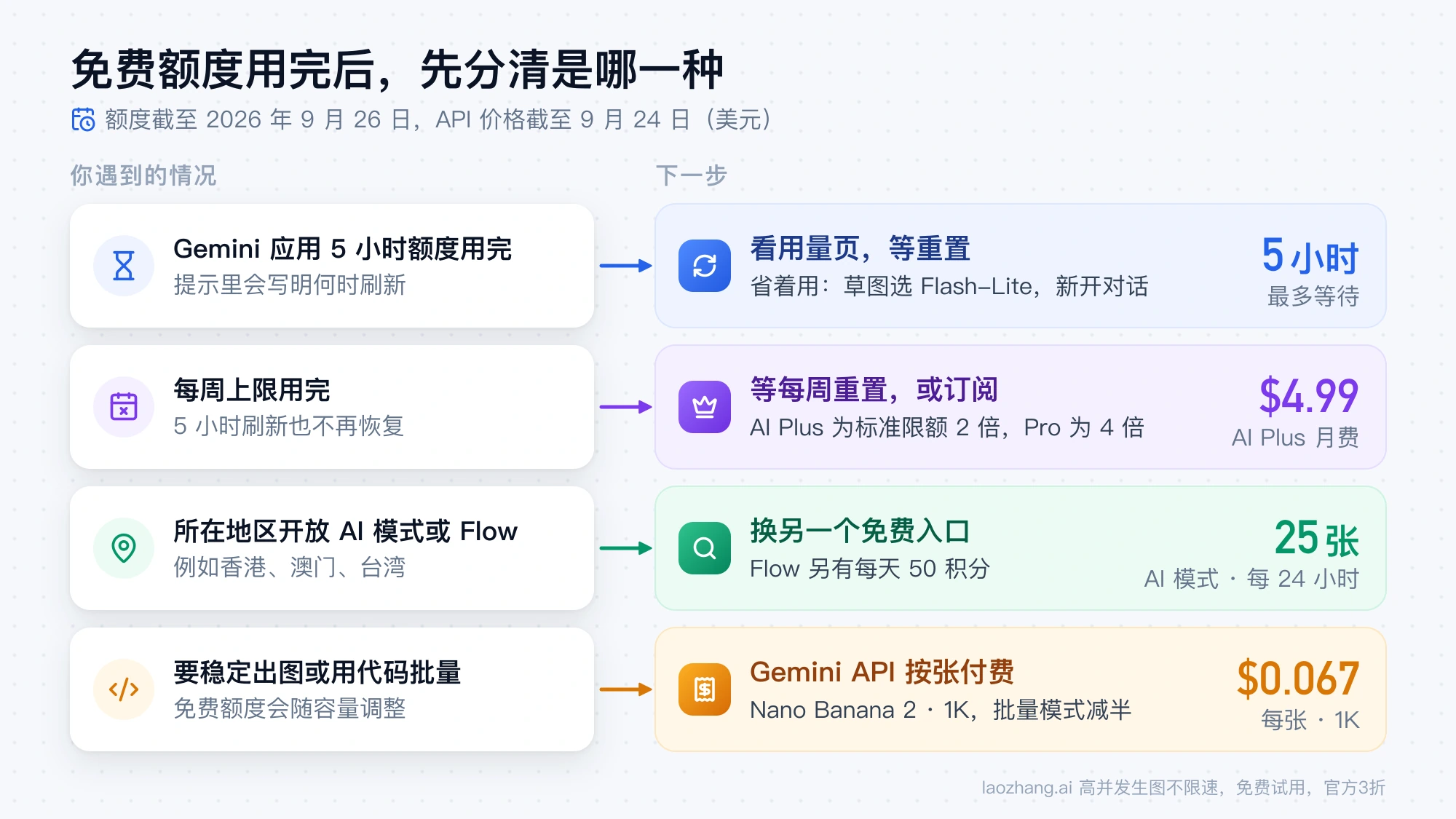Click the title 每周上限用完
The width and height of the screenshot is (1456, 819).
point(251,390)
